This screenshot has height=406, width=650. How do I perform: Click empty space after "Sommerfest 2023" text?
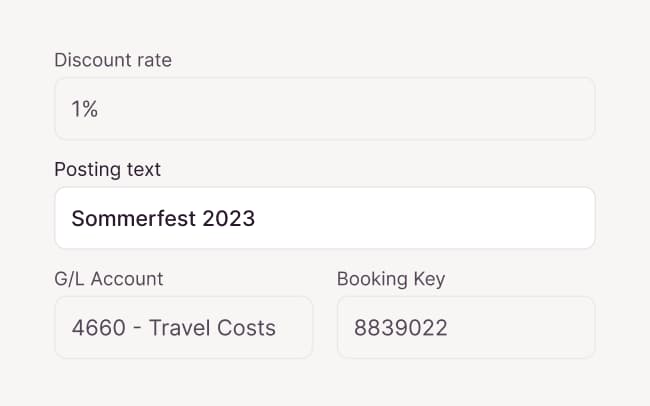(x=420, y=218)
